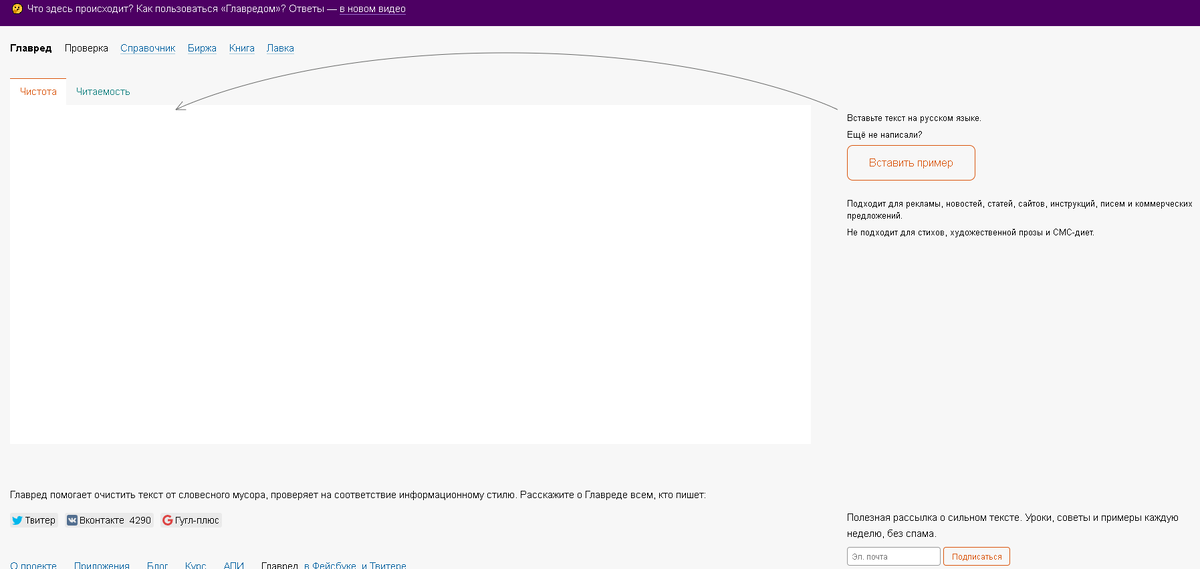Screen dimensions: 1200x569
Task: Focus the Эл. почта email field
Action: click(894, 556)
